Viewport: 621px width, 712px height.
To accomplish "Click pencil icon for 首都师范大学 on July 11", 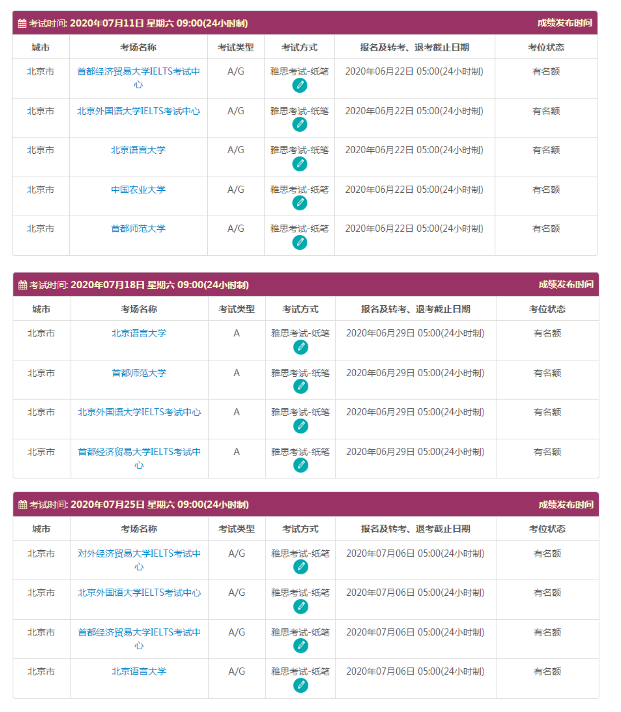I will [x=300, y=242].
